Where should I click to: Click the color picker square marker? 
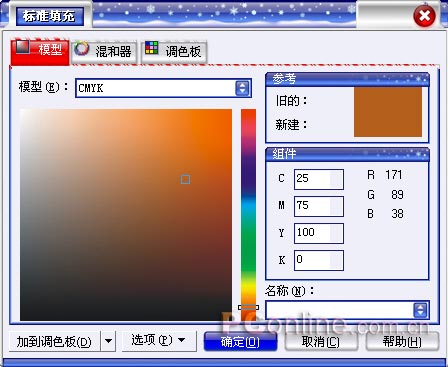tap(185, 179)
